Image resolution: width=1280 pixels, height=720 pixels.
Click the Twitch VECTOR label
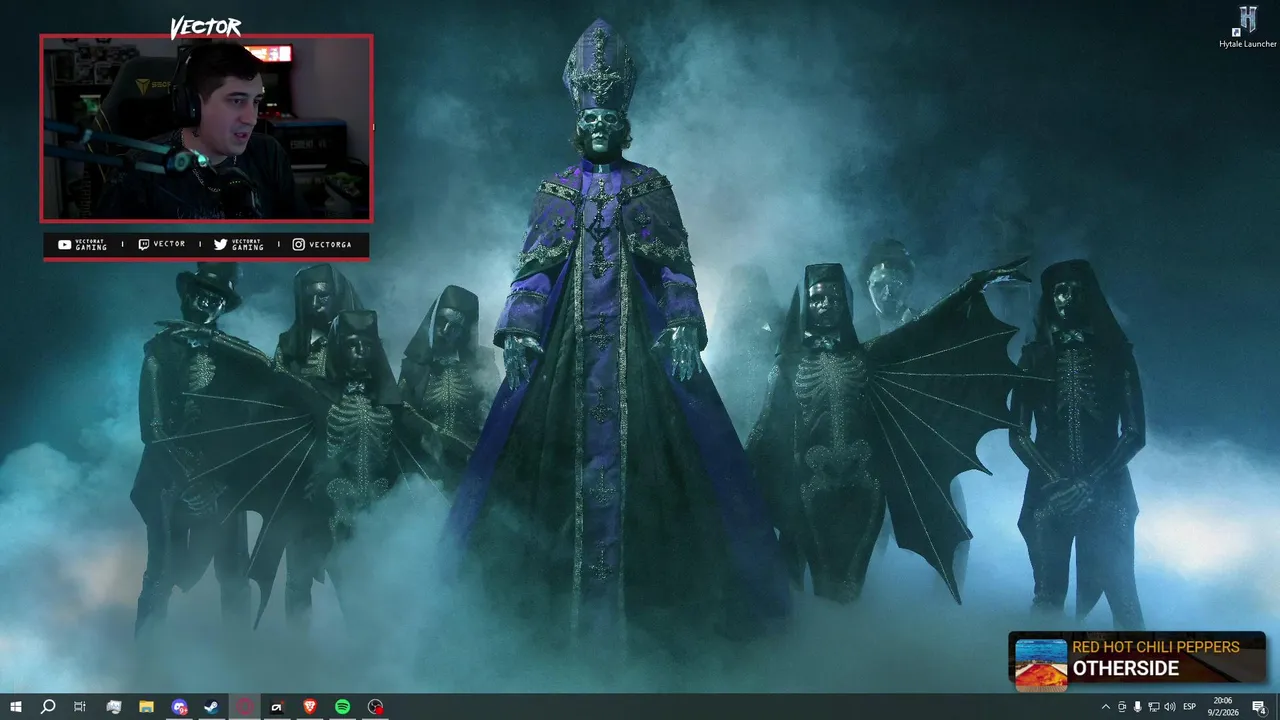tap(162, 244)
